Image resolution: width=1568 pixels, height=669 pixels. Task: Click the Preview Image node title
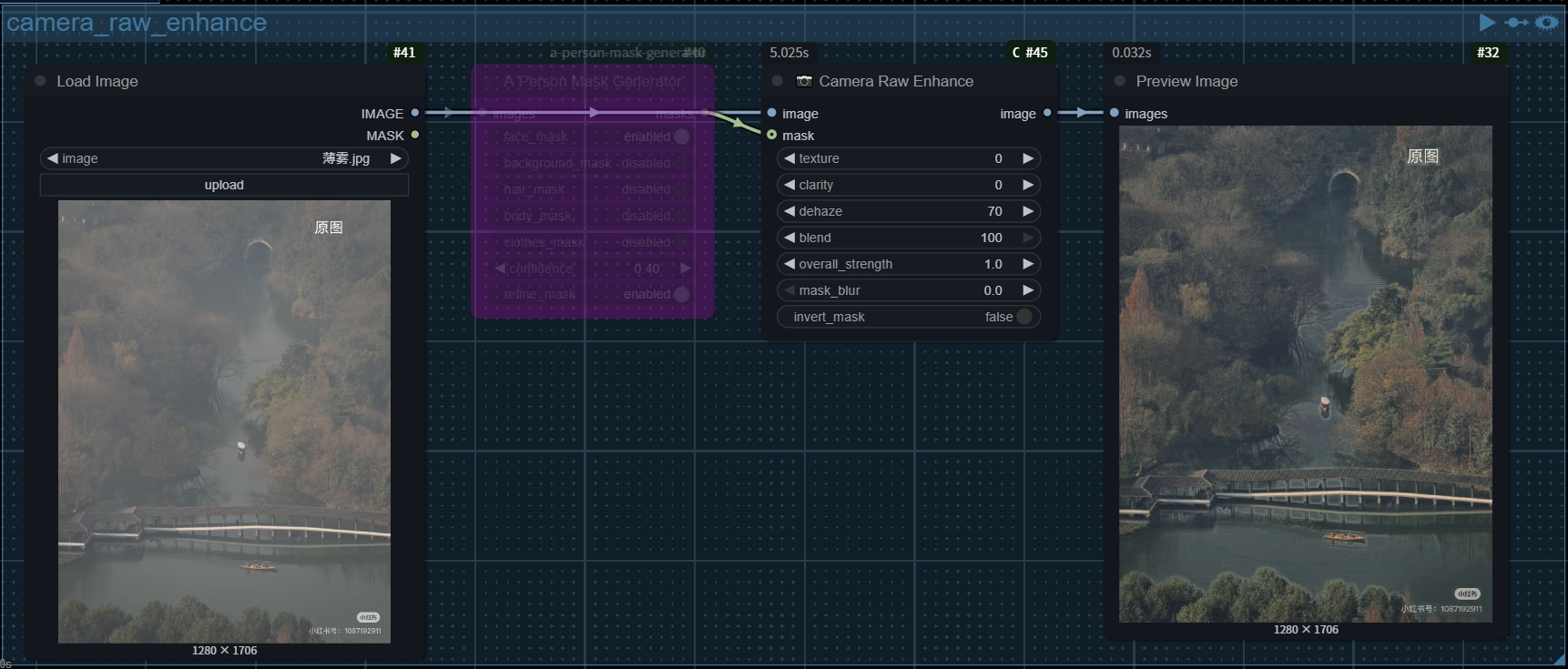coord(1186,81)
